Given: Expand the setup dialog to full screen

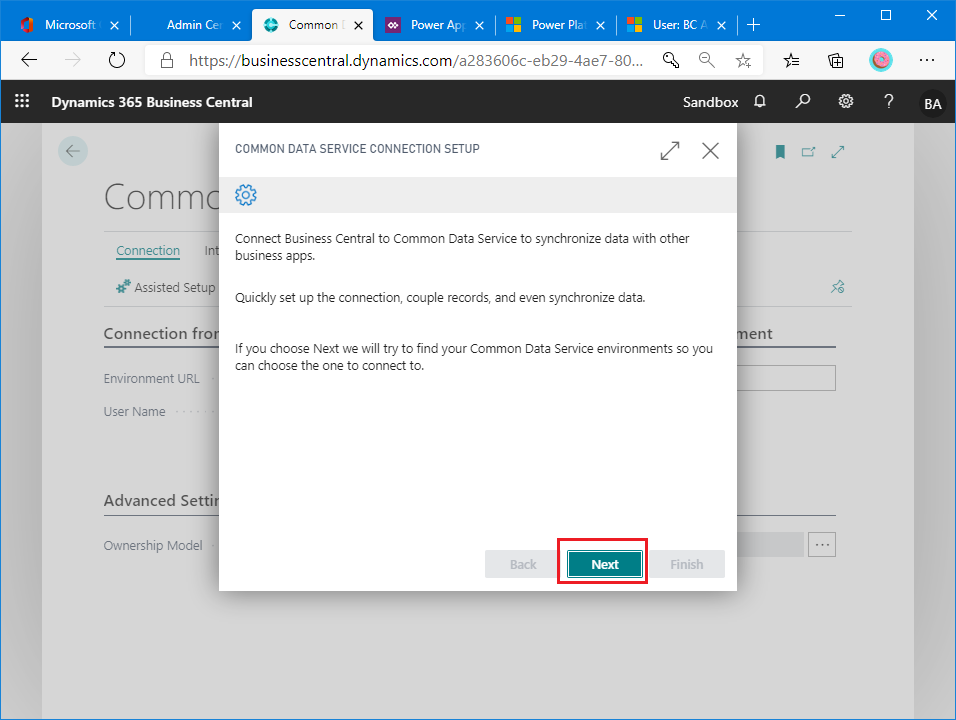Looking at the screenshot, I should (x=669, y=151).
